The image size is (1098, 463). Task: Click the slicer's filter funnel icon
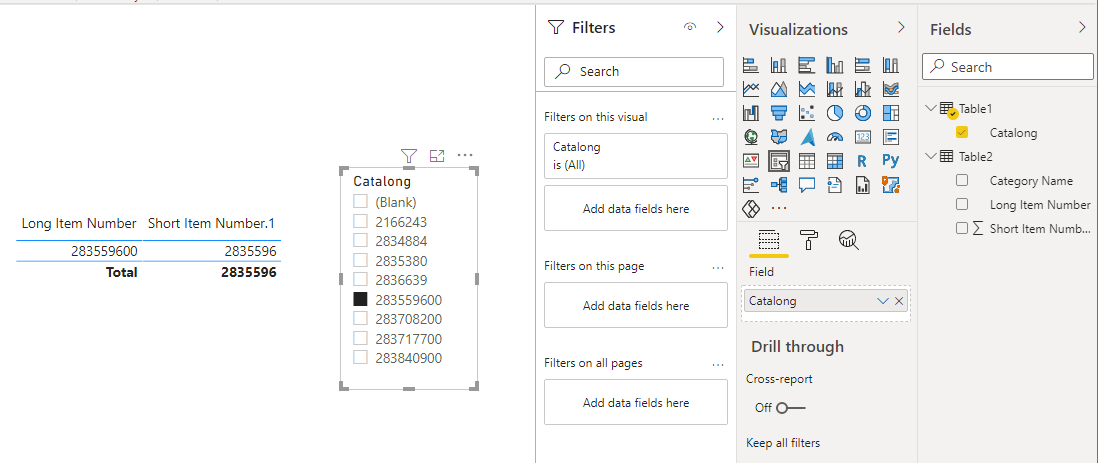click(x=409, y=156)
